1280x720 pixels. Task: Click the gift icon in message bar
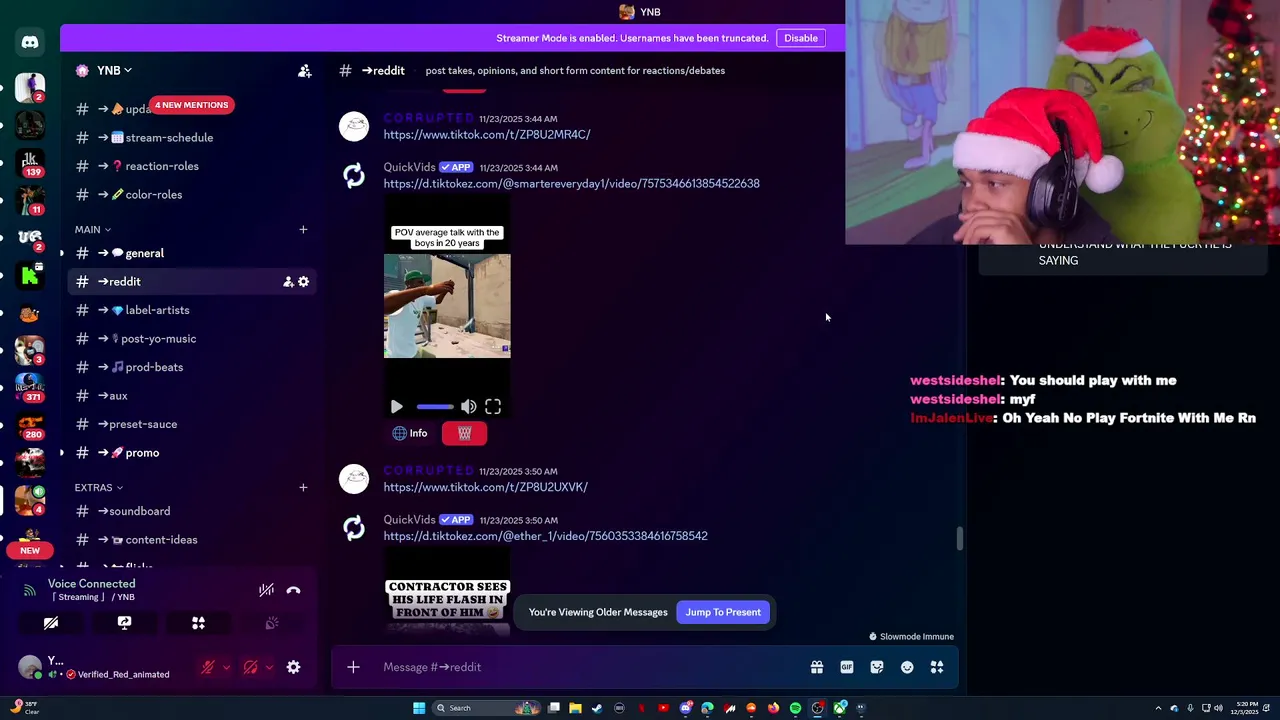click(817, 667)
